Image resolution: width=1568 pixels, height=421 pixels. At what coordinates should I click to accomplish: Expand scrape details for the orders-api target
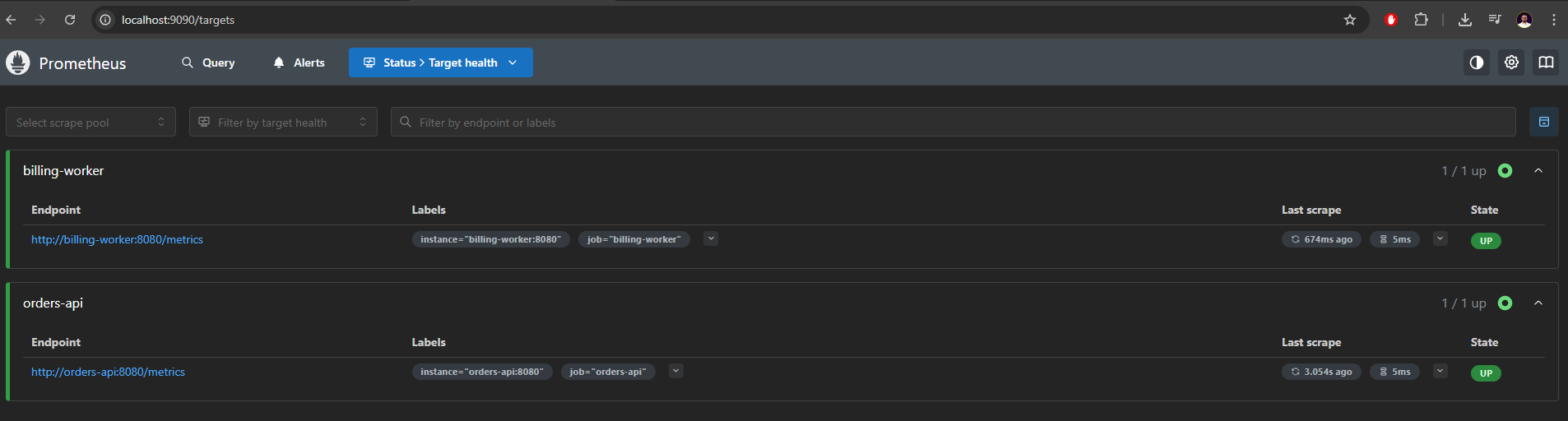pyautogui.click(x=1440, y=371)
